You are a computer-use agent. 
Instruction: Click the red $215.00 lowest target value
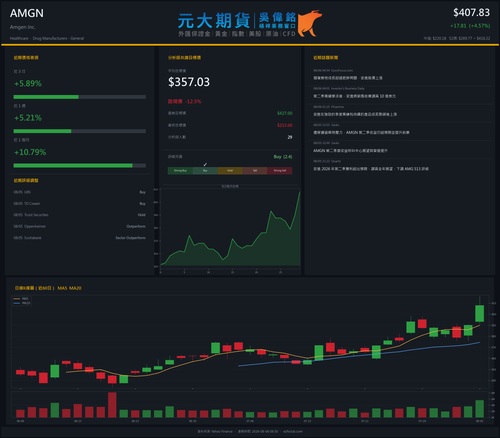click(x=285, y=125)
